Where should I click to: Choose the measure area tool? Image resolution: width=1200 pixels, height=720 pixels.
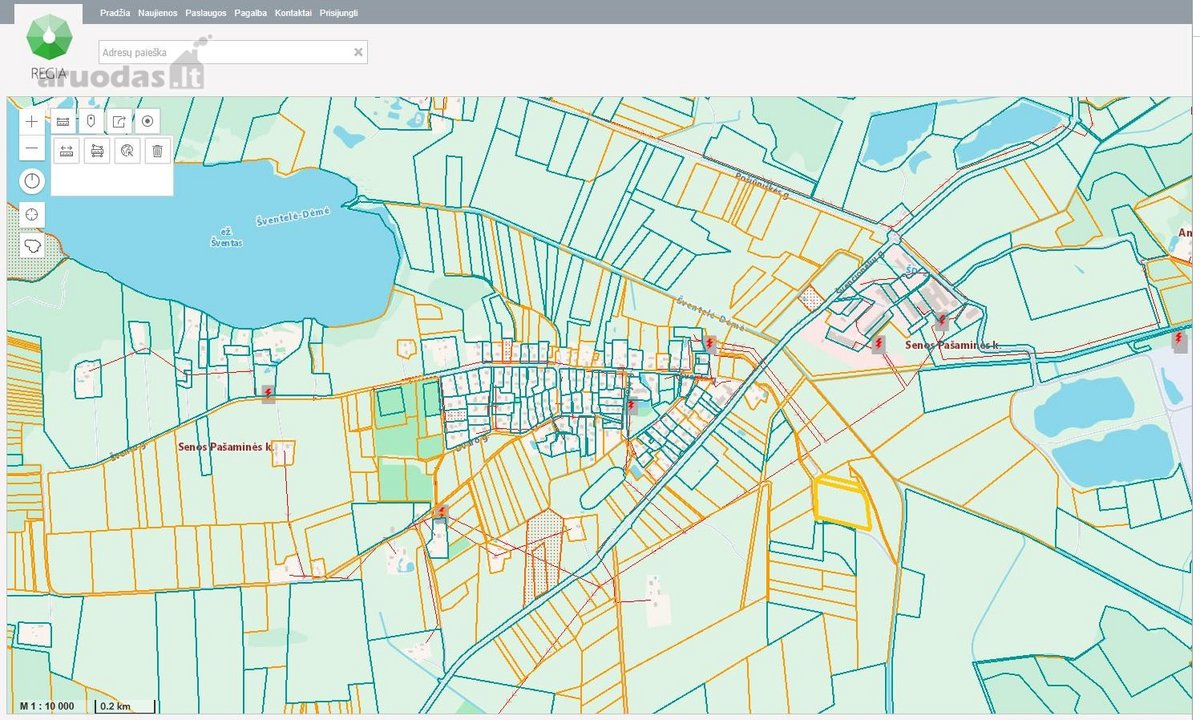click(97, 151)
